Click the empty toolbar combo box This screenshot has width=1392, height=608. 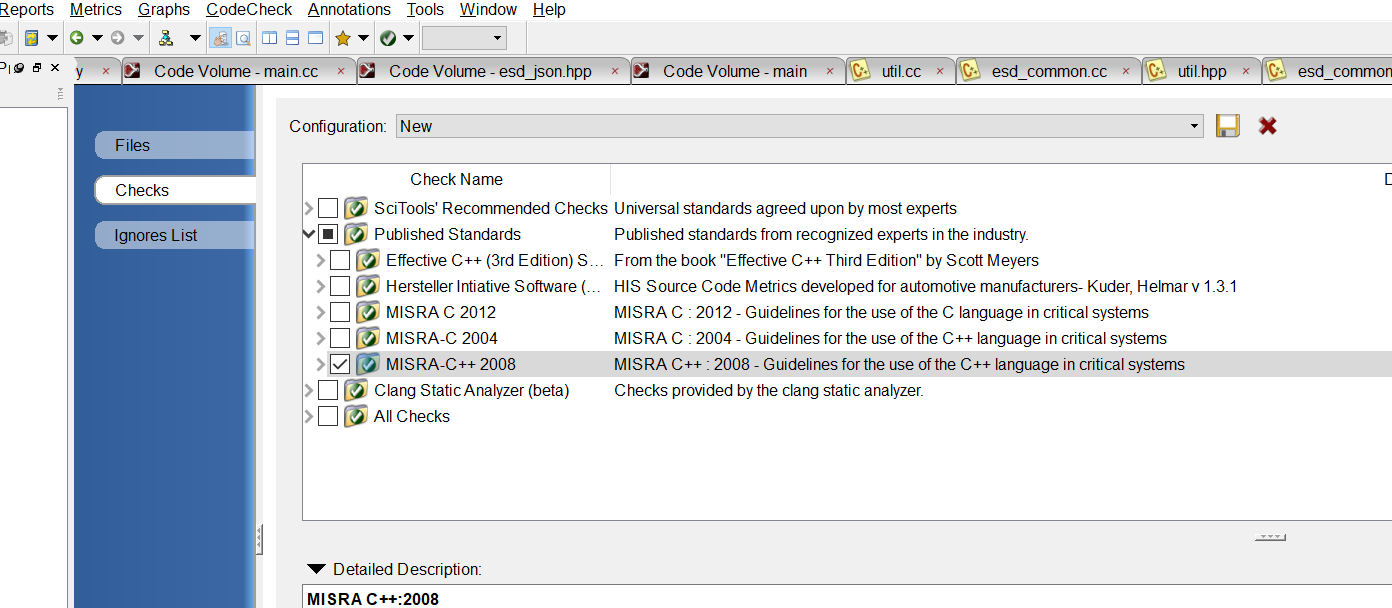coord(464,38)
